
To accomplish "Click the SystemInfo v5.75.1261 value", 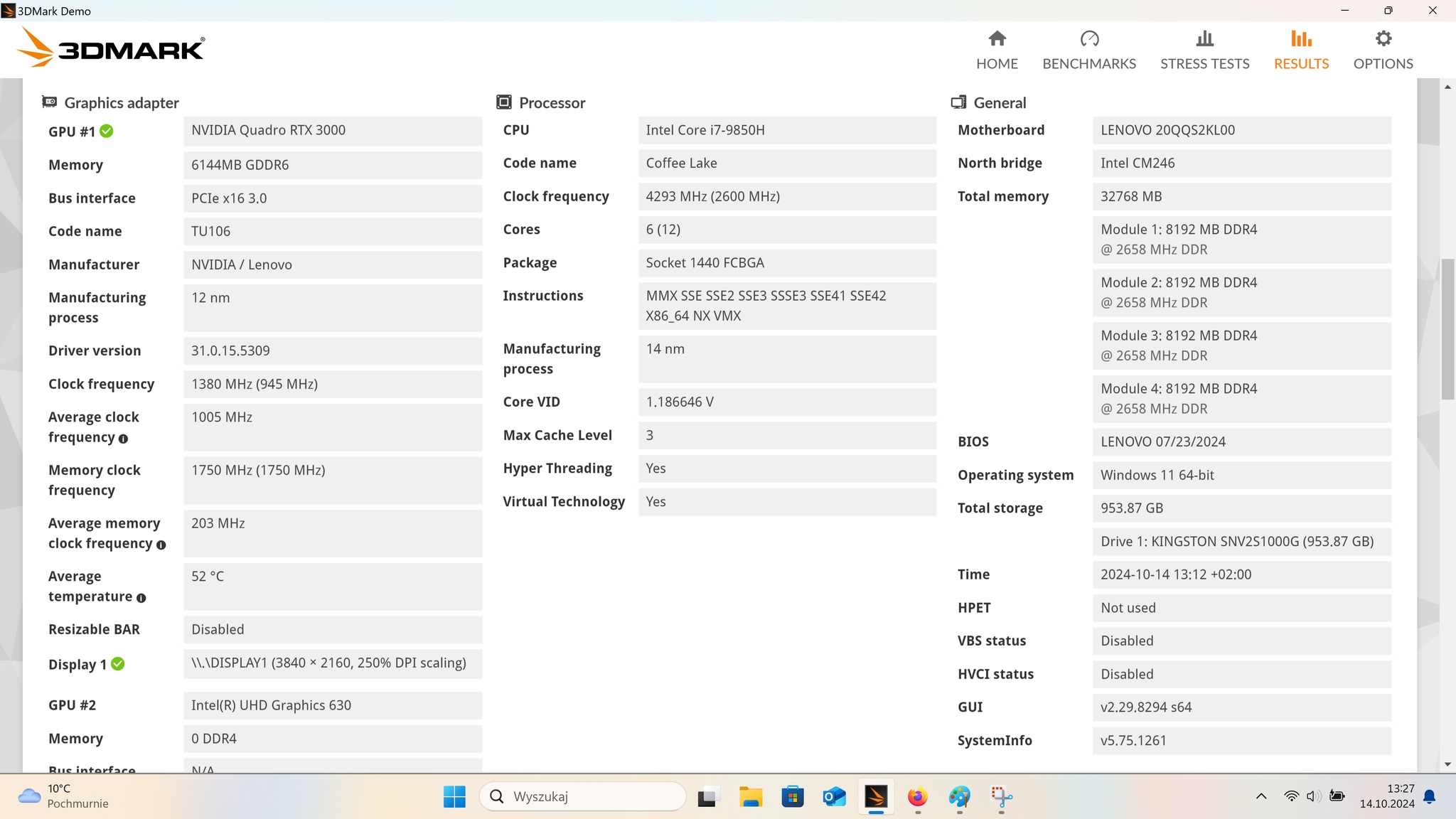I will click(x=1242, y=741).
